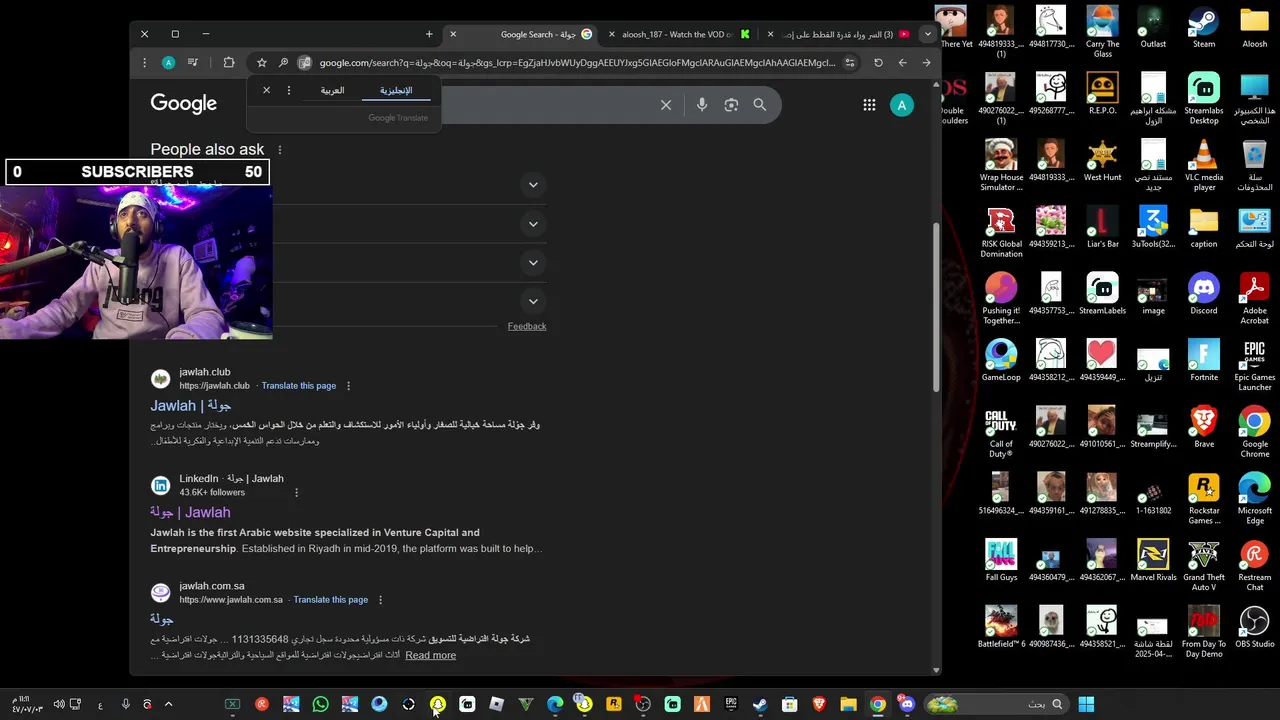Image resolution: width=1280 pixels, height=720 pixels.
Task: Choose الإنجليزية in the translate popup
Action: click(x=396, y=90)
